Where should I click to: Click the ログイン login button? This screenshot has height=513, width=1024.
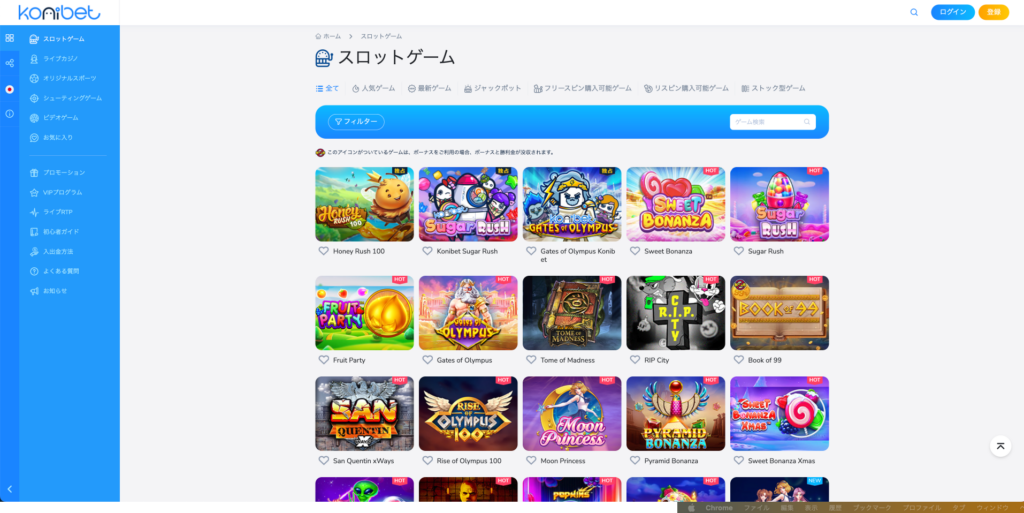pos(952,12)
